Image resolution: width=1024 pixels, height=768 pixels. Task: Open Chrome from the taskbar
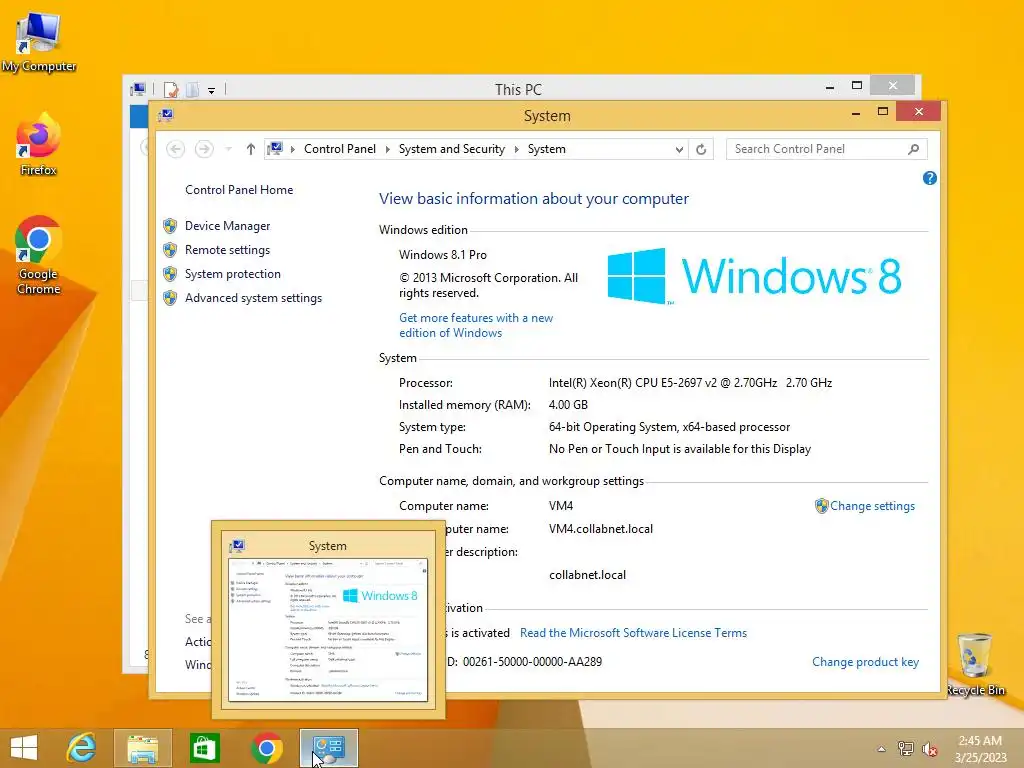[x=266, y=748]
